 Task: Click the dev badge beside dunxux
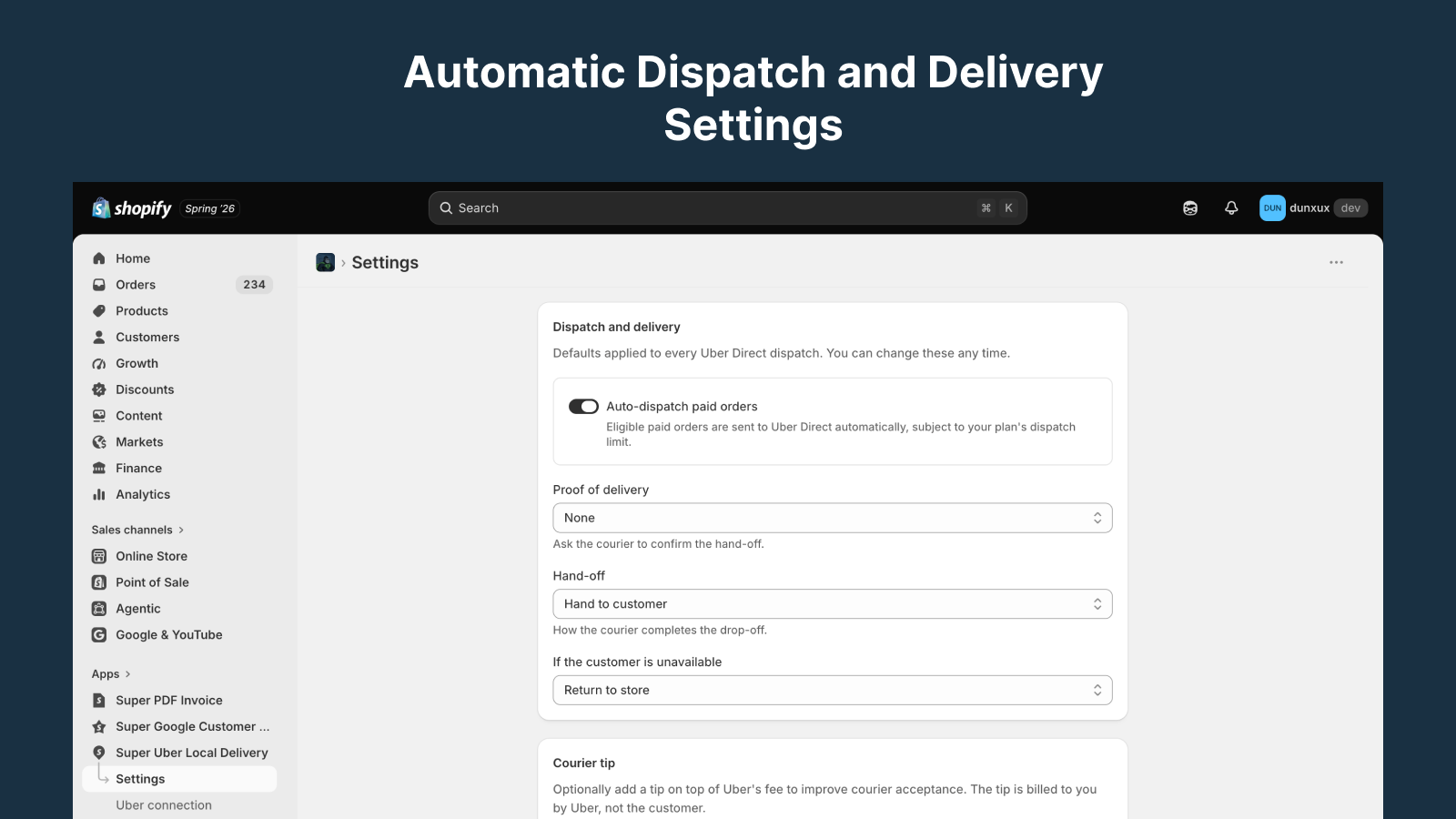pos(1350,208)
